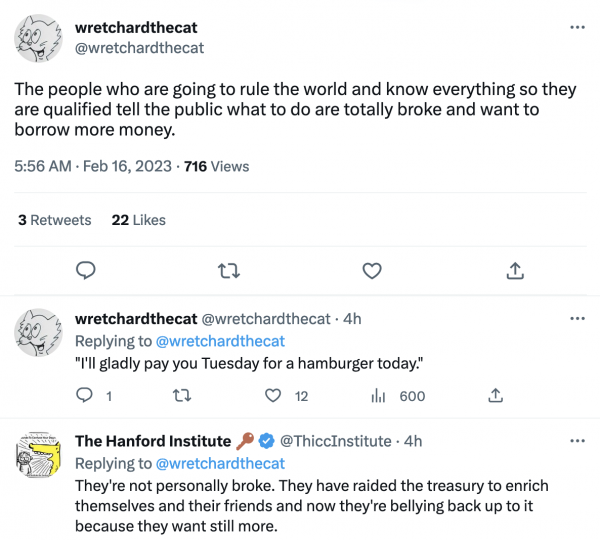The height and width of the screenshot is (540, 600).
Task: View the 3 Retweets list
Action: click(x=55, y=220)
